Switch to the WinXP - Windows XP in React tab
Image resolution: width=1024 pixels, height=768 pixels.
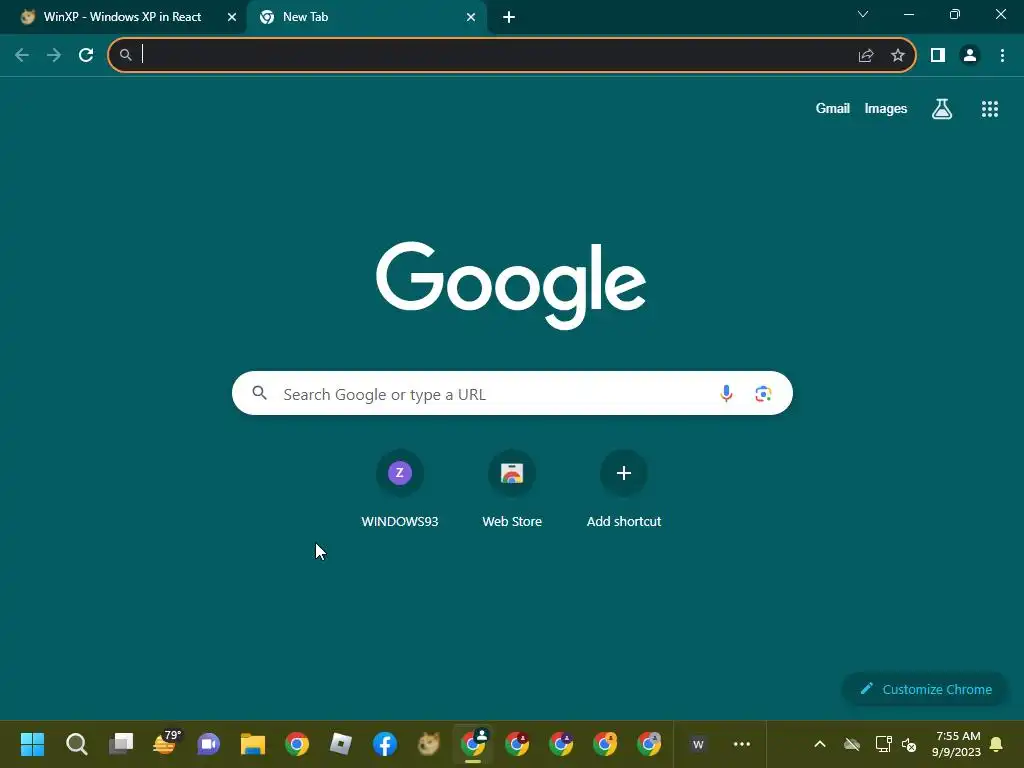click(122, 17)
